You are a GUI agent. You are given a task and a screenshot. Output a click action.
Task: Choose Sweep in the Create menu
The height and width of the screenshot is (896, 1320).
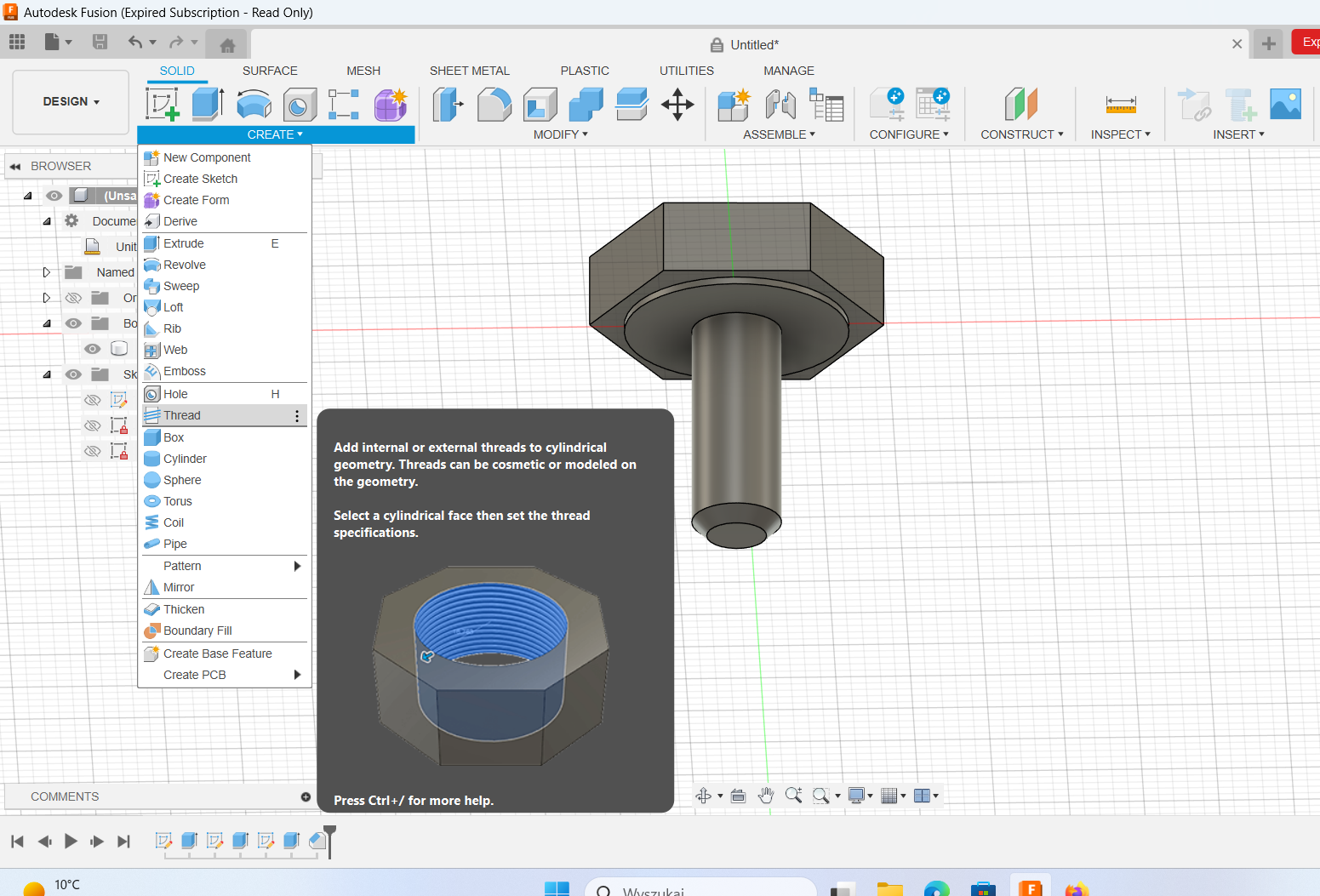click(225, 286)
